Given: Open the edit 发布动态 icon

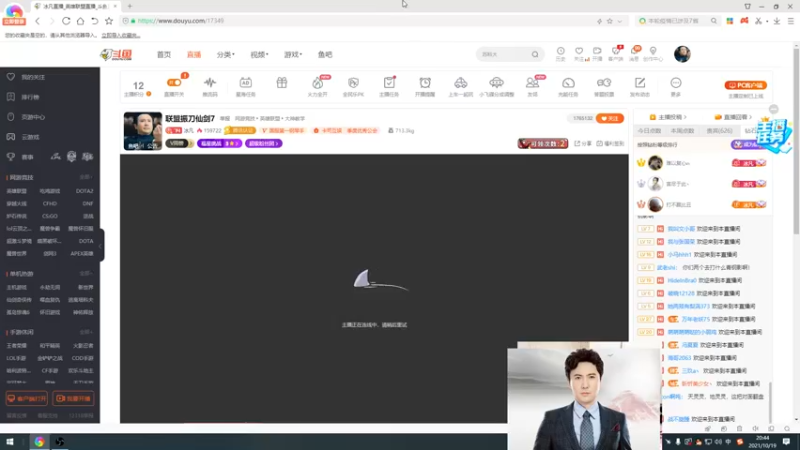Looking at the screenshot, I should [640, 83].
